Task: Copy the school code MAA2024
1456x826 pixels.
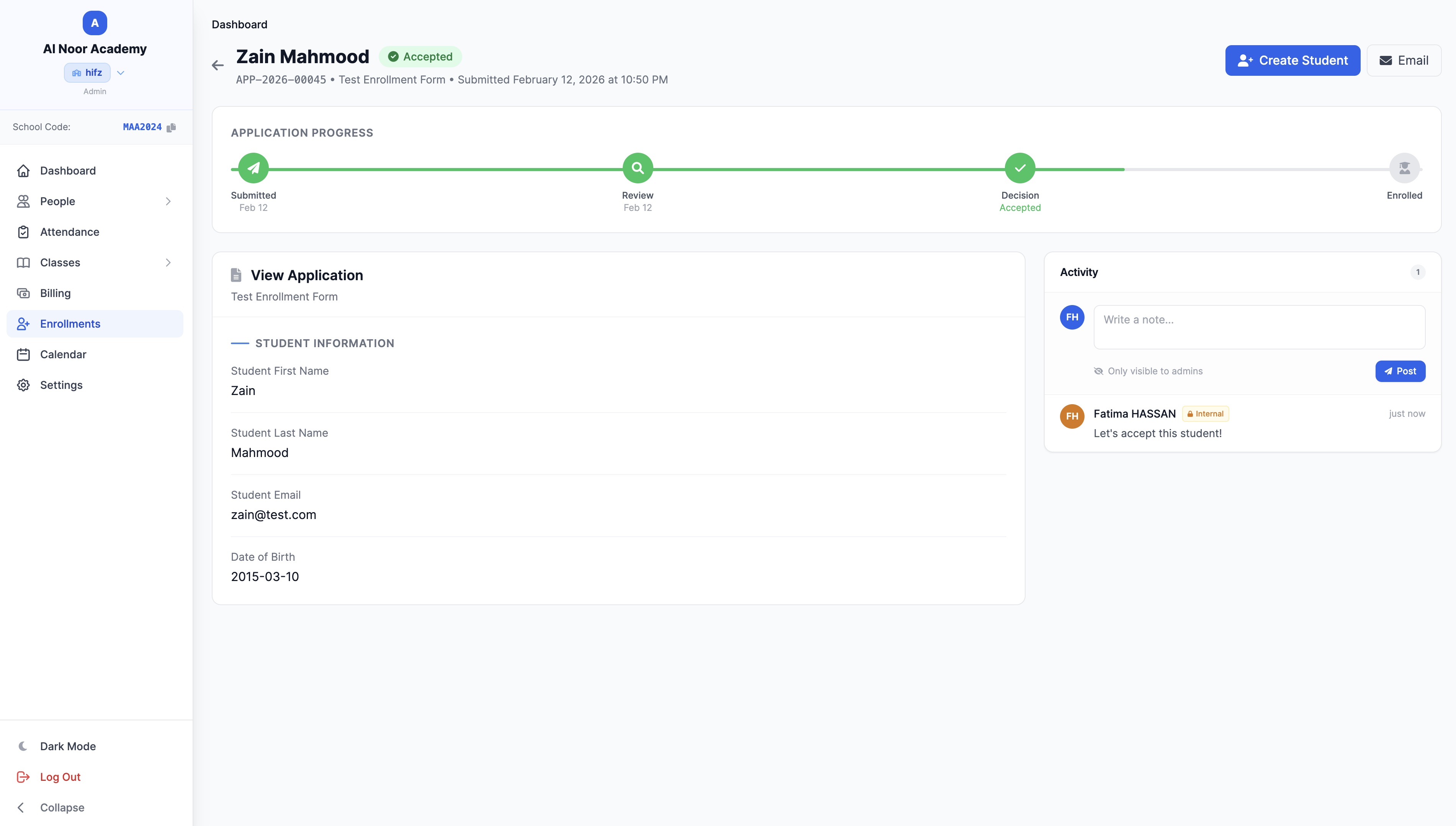Action: click(171, 127)
